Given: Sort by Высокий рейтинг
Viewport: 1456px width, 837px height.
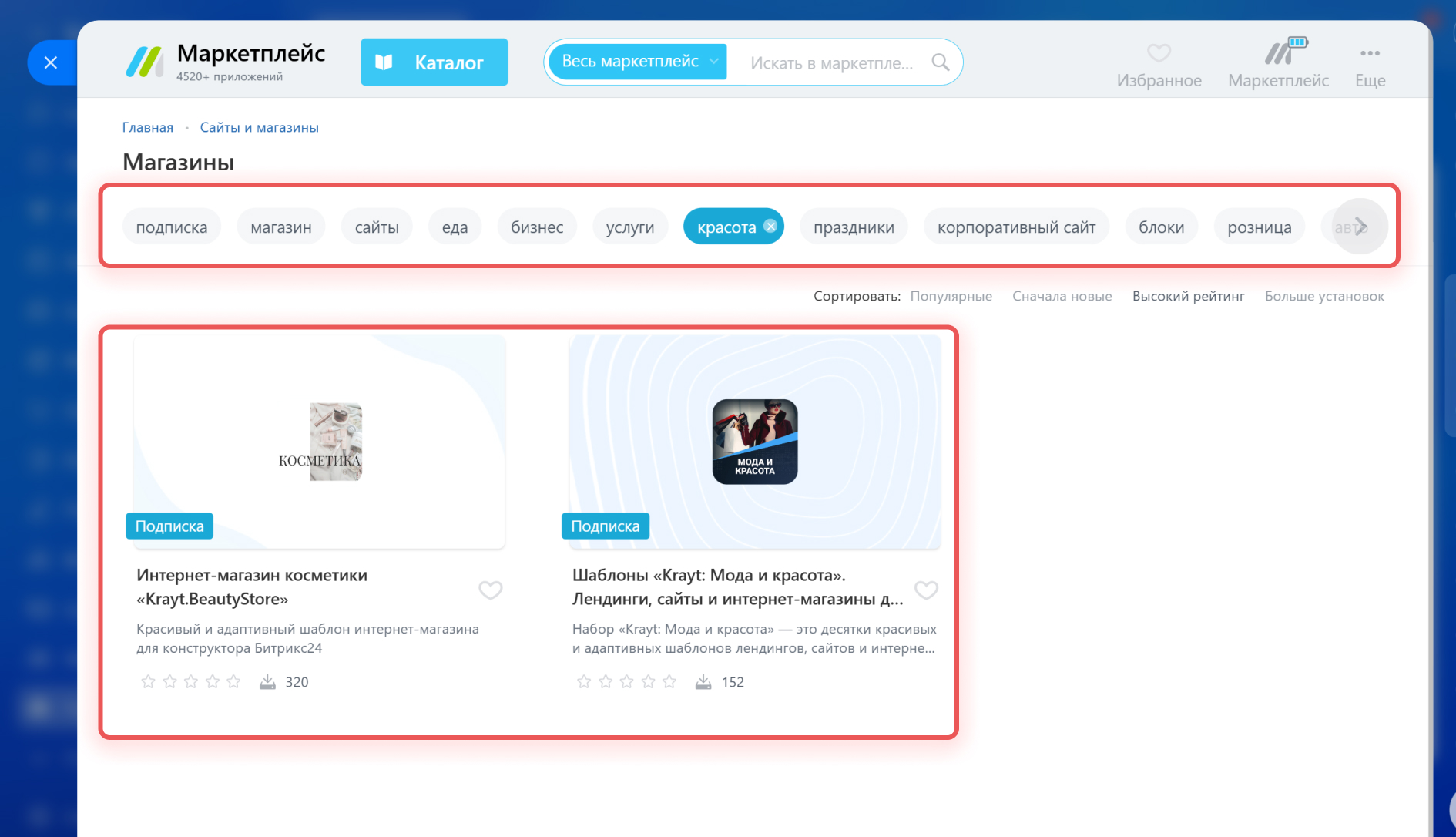Looking at the screenshot, I should point(1189,296).
